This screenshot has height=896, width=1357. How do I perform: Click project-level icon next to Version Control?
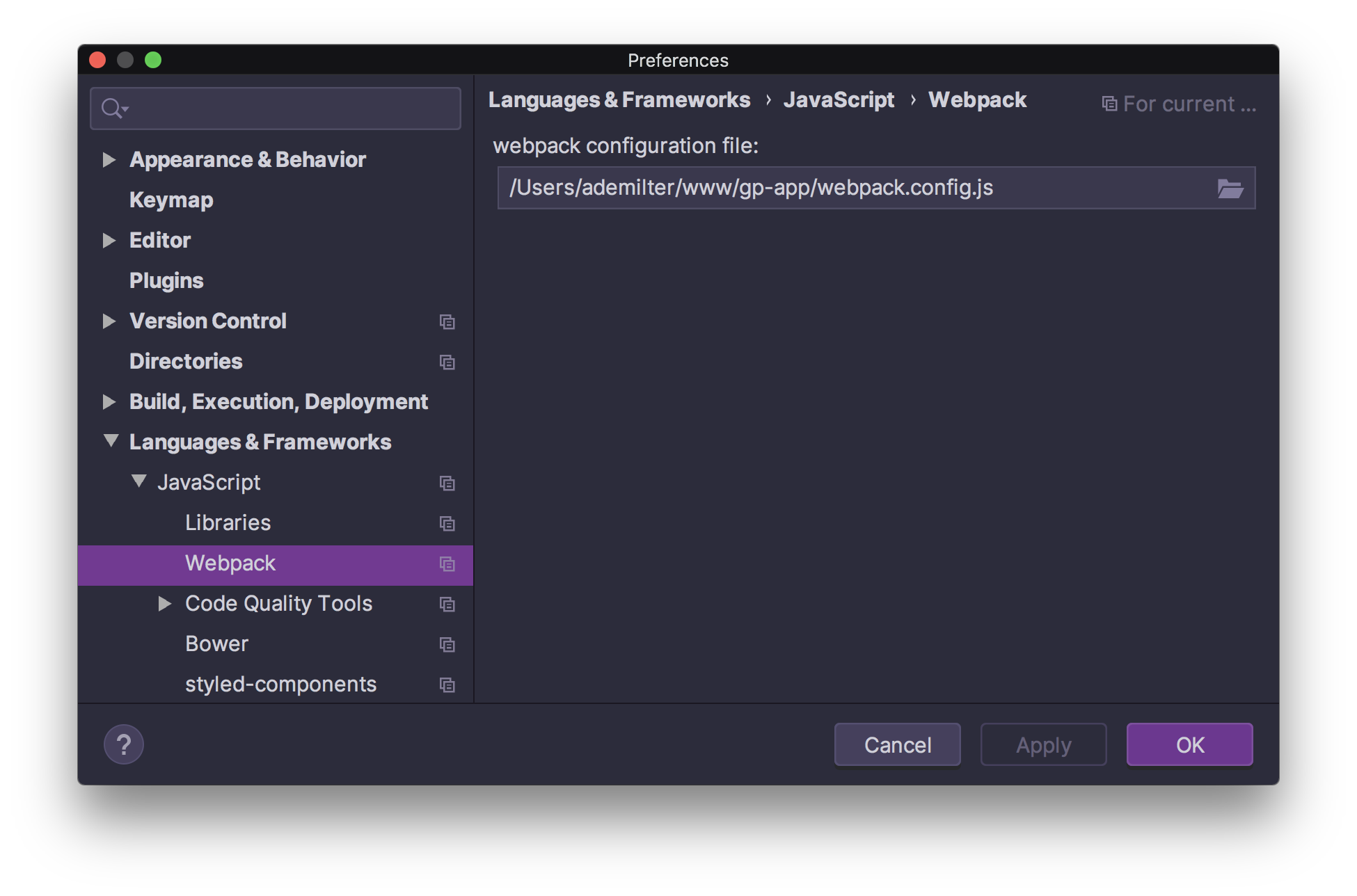click(447, 321)
